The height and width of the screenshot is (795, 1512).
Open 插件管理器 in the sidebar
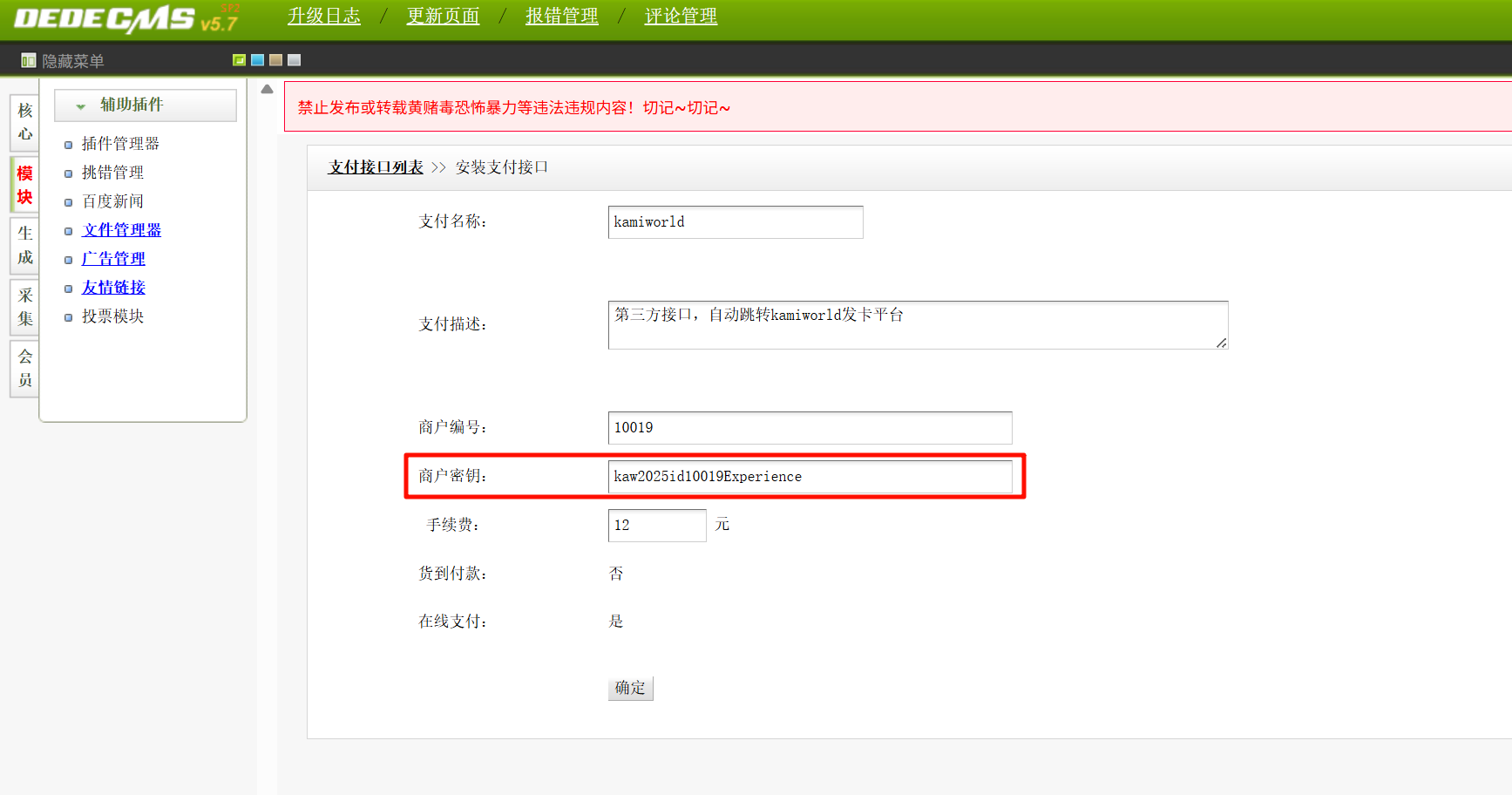coord(120,144)
